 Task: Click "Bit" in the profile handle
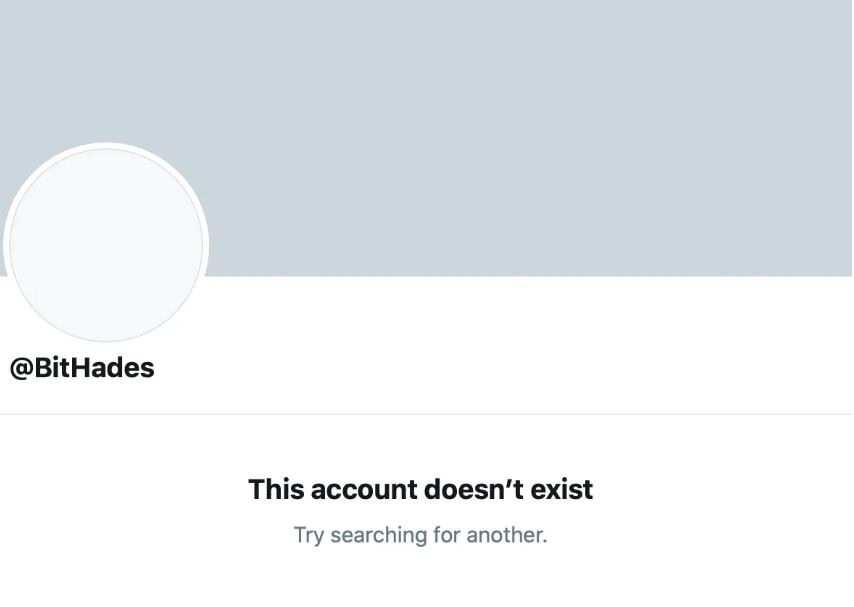coord(52,368)
